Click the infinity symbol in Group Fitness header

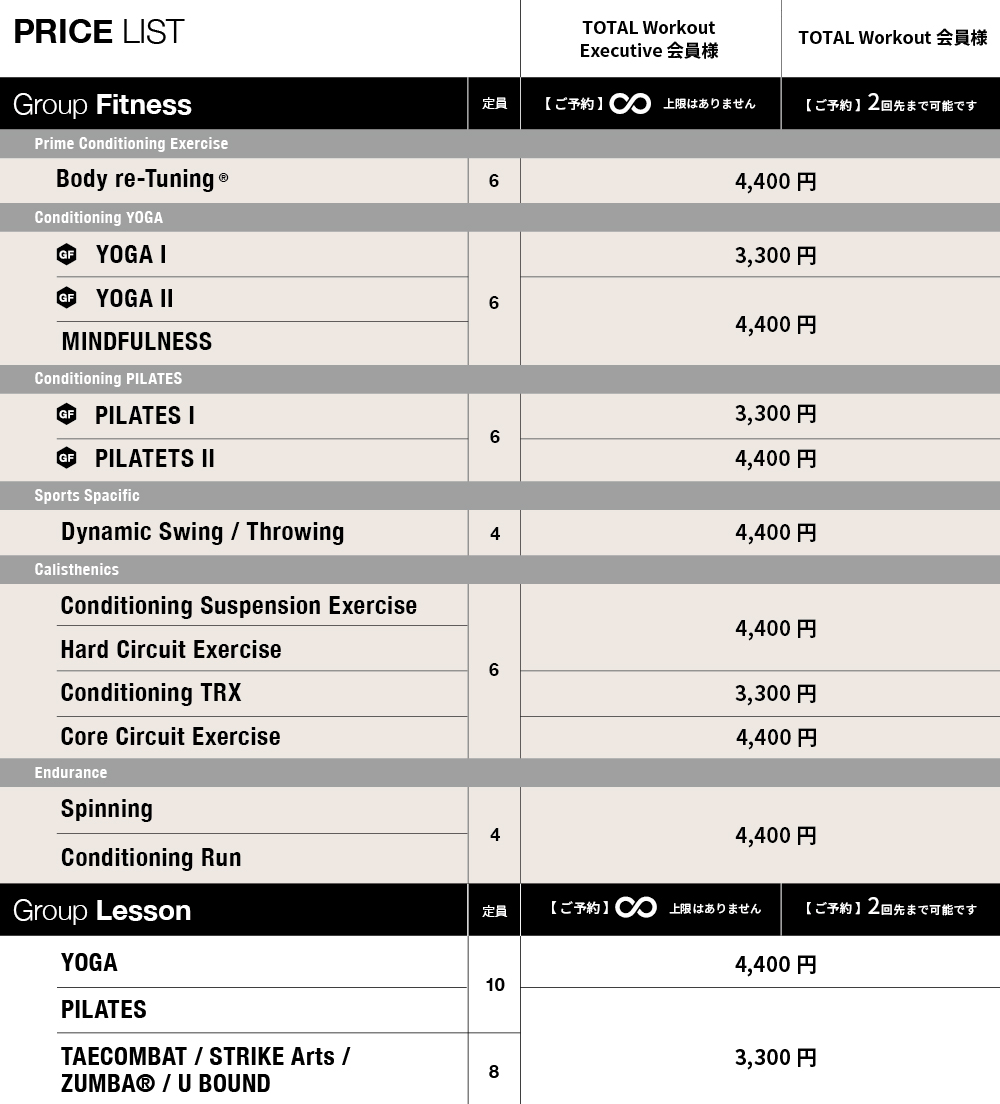[630, 104]
